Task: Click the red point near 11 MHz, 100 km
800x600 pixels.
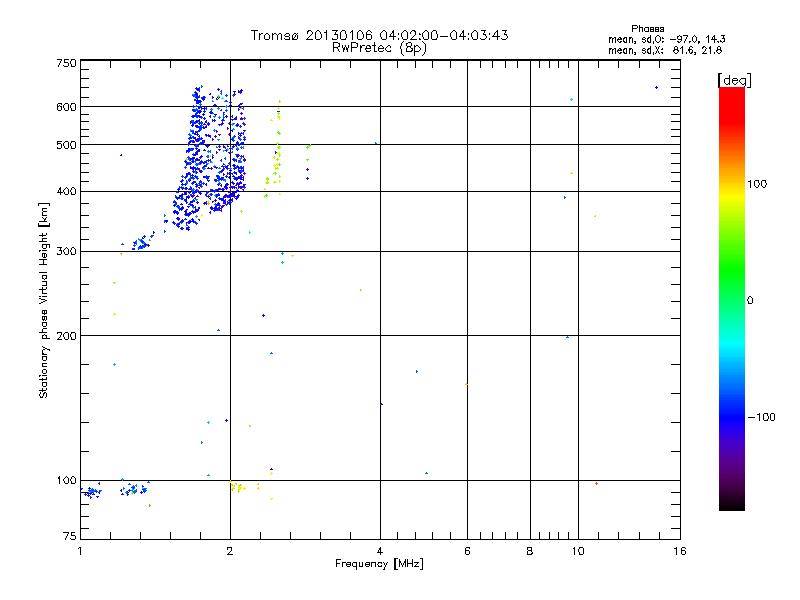Action: 596,484
